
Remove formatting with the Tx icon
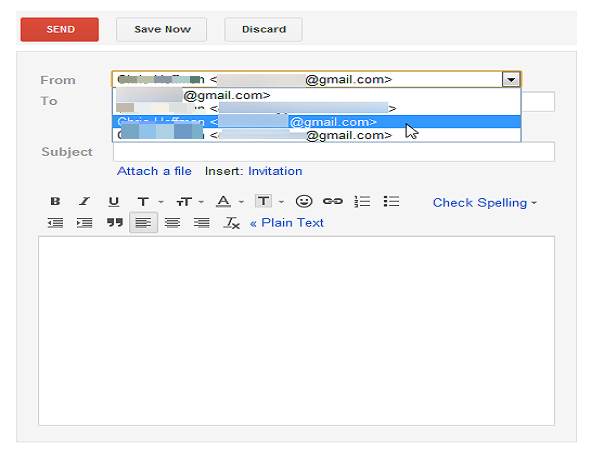pyautogui.click(x=231, y=223)
